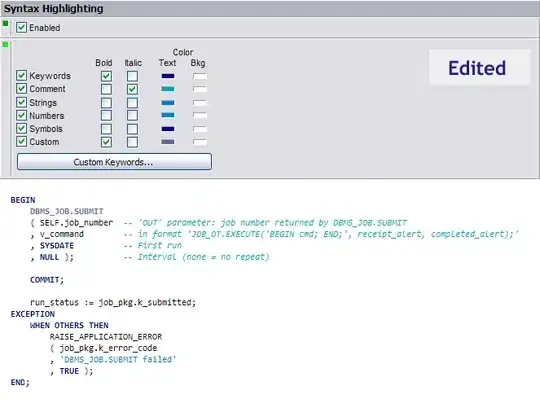Viewport: 540px width, 399px height.
Task: Pick the Symbols text color swatch
Action: coord(168,129)
